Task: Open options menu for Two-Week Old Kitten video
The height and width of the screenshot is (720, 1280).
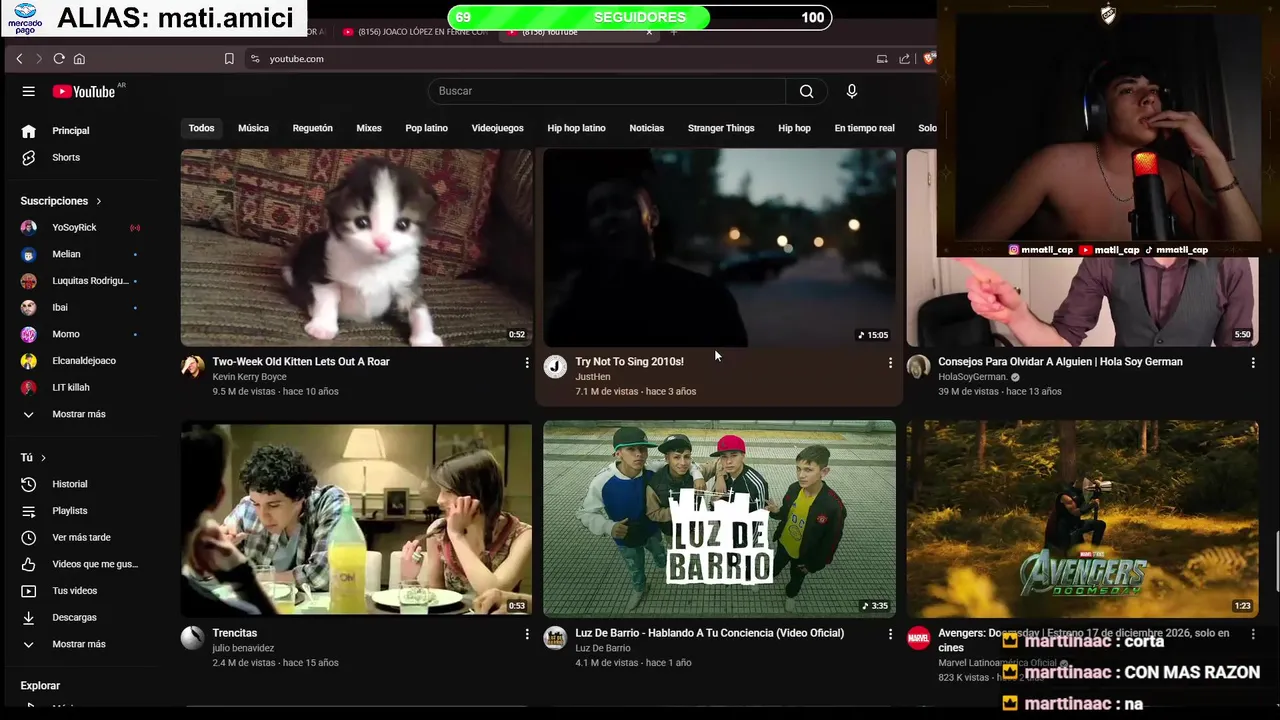Action: click(527, 363)
